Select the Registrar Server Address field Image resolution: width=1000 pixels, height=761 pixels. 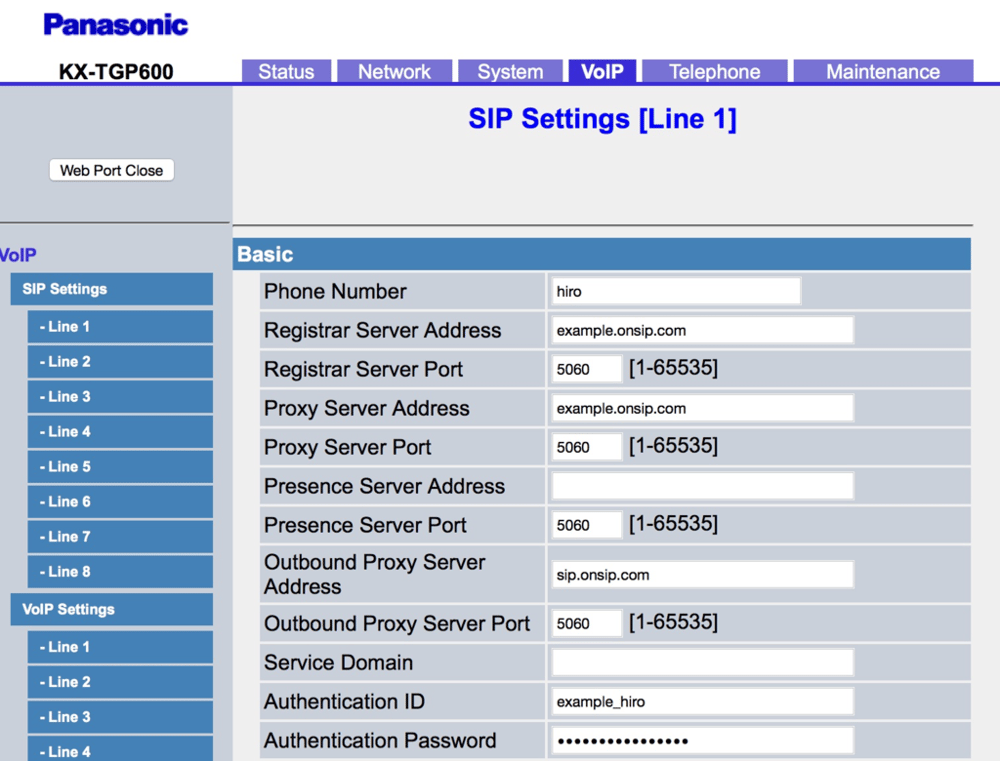[701, 329]
